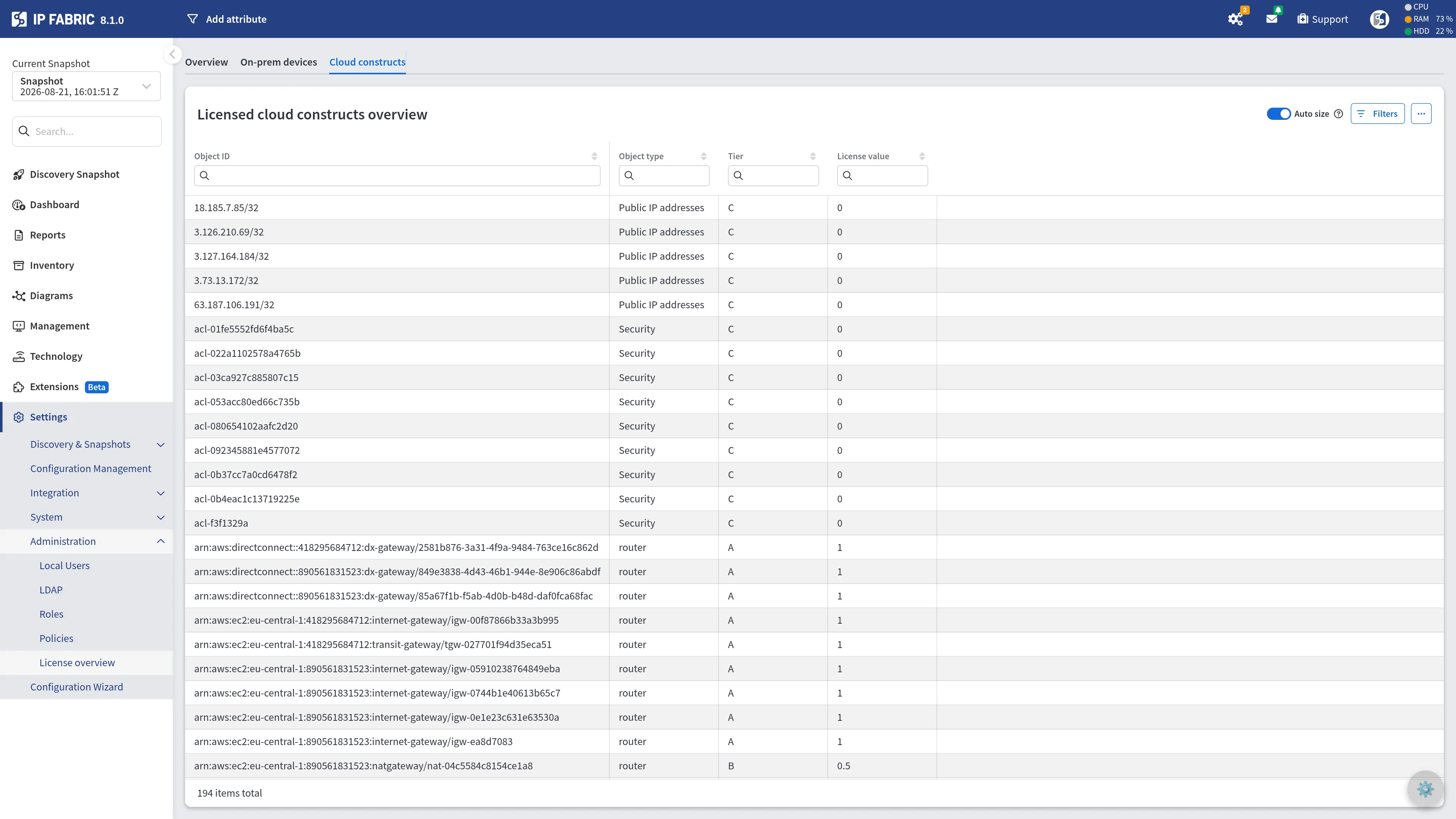Select the Cloud constructs tab
The height and width of the screenshot is (819, 1456).
(367, 62)
